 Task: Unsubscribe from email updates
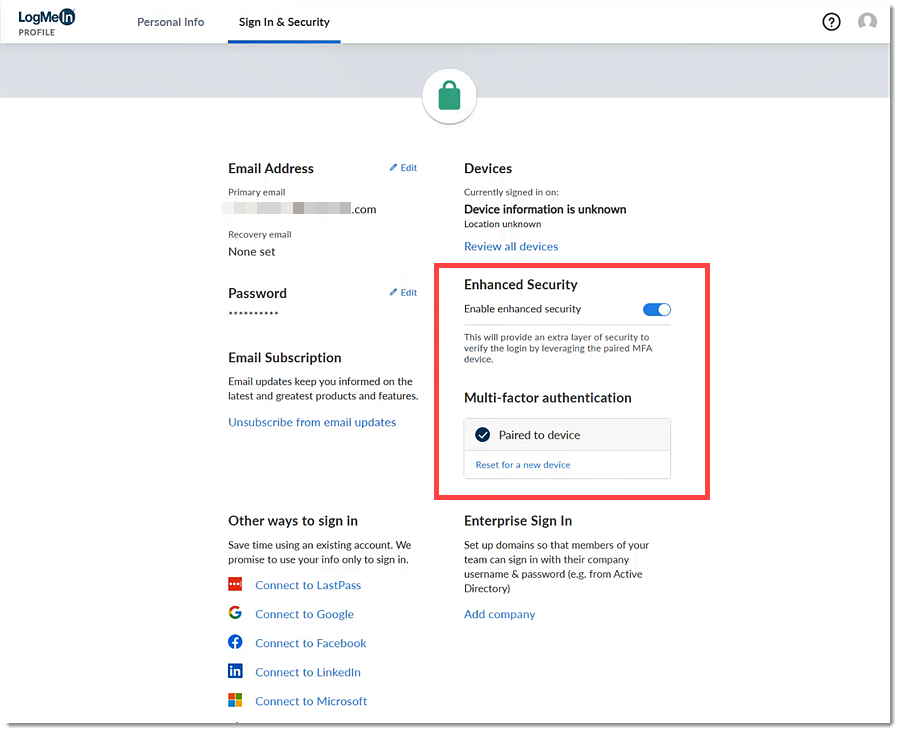coord(312,422)
